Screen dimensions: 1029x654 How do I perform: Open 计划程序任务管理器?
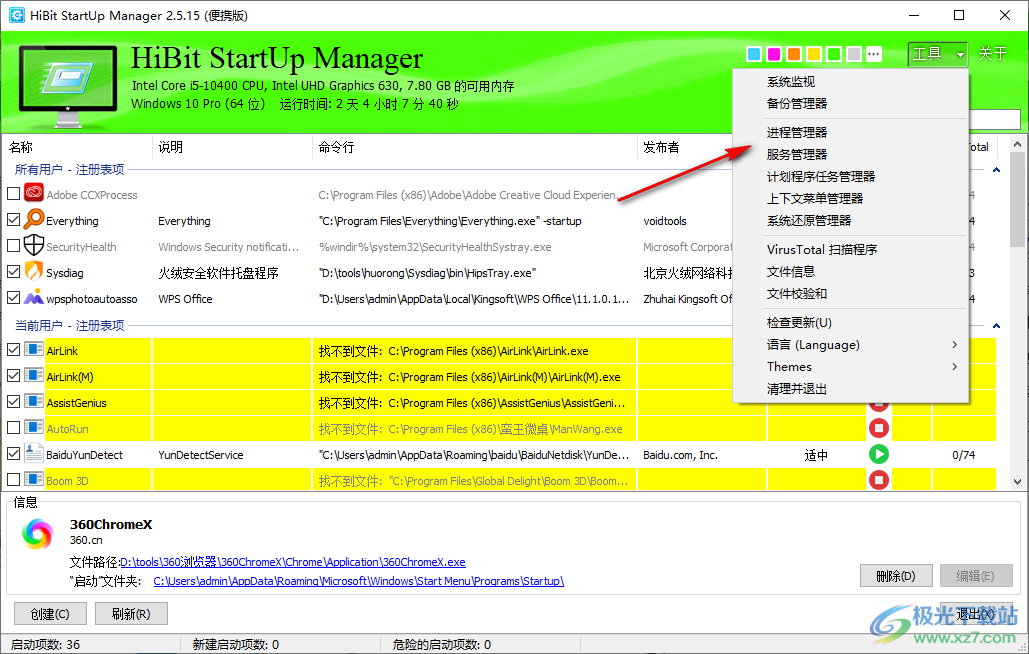[x=850, y=176]
